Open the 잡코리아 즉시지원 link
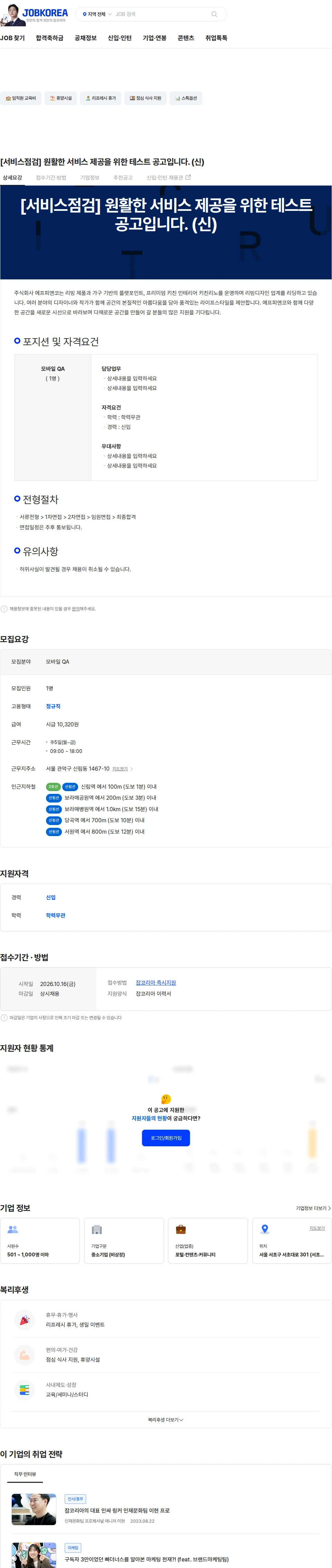 click(156, 983)
